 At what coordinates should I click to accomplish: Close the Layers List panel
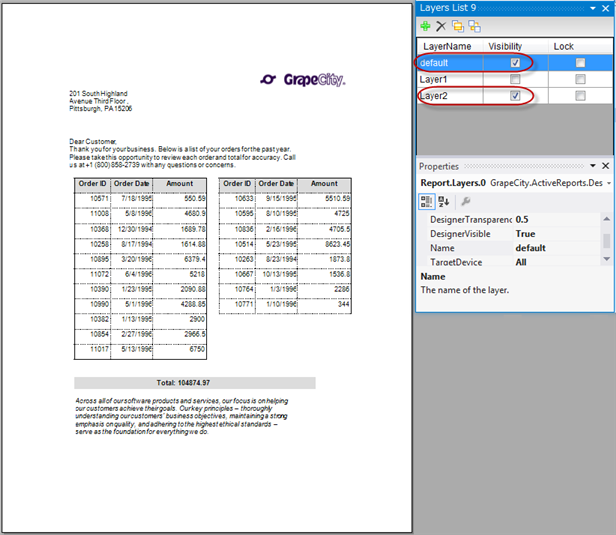[x=605, y=8]
